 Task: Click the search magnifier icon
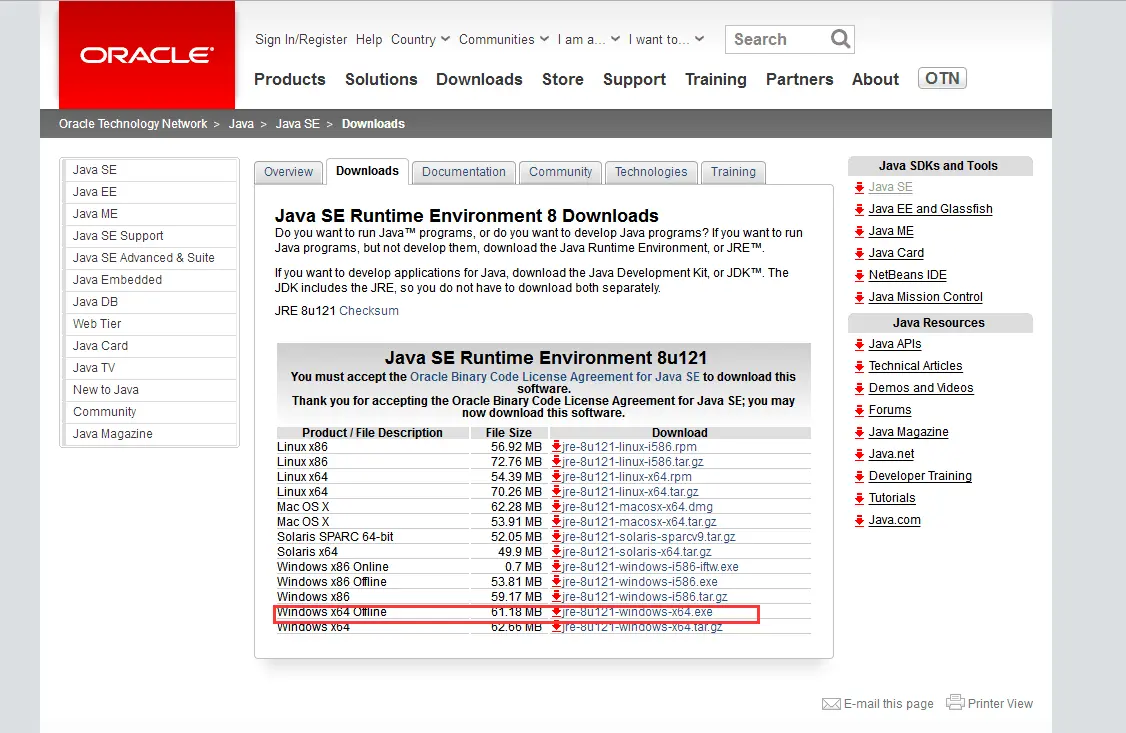[840, 39]
